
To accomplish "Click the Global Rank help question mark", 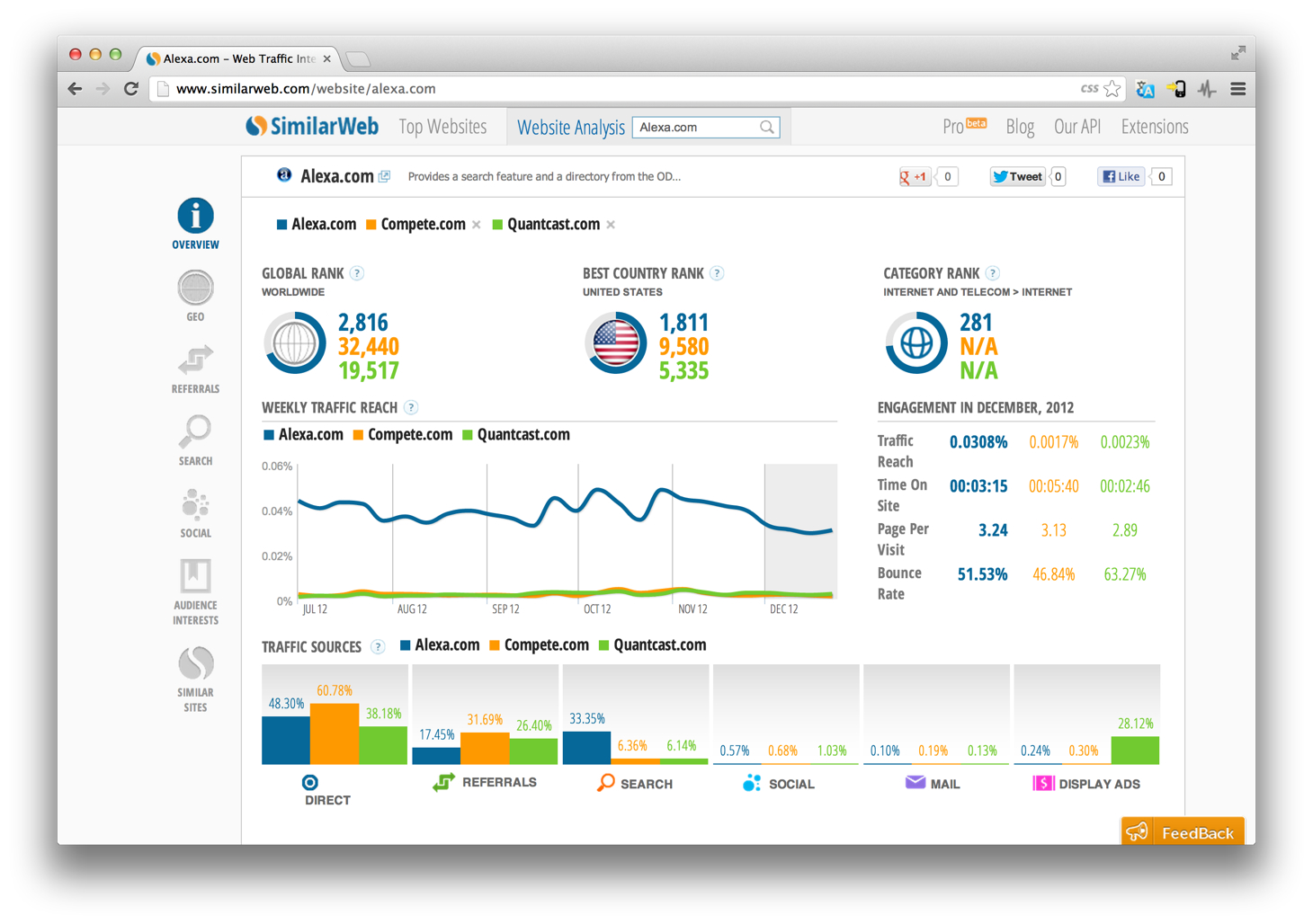I will 357,273.
